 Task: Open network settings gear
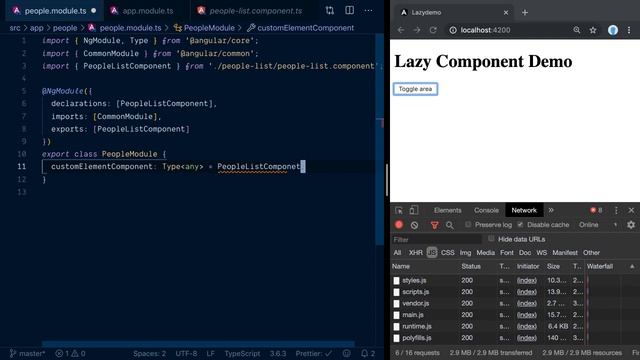[x=631, y=225]
